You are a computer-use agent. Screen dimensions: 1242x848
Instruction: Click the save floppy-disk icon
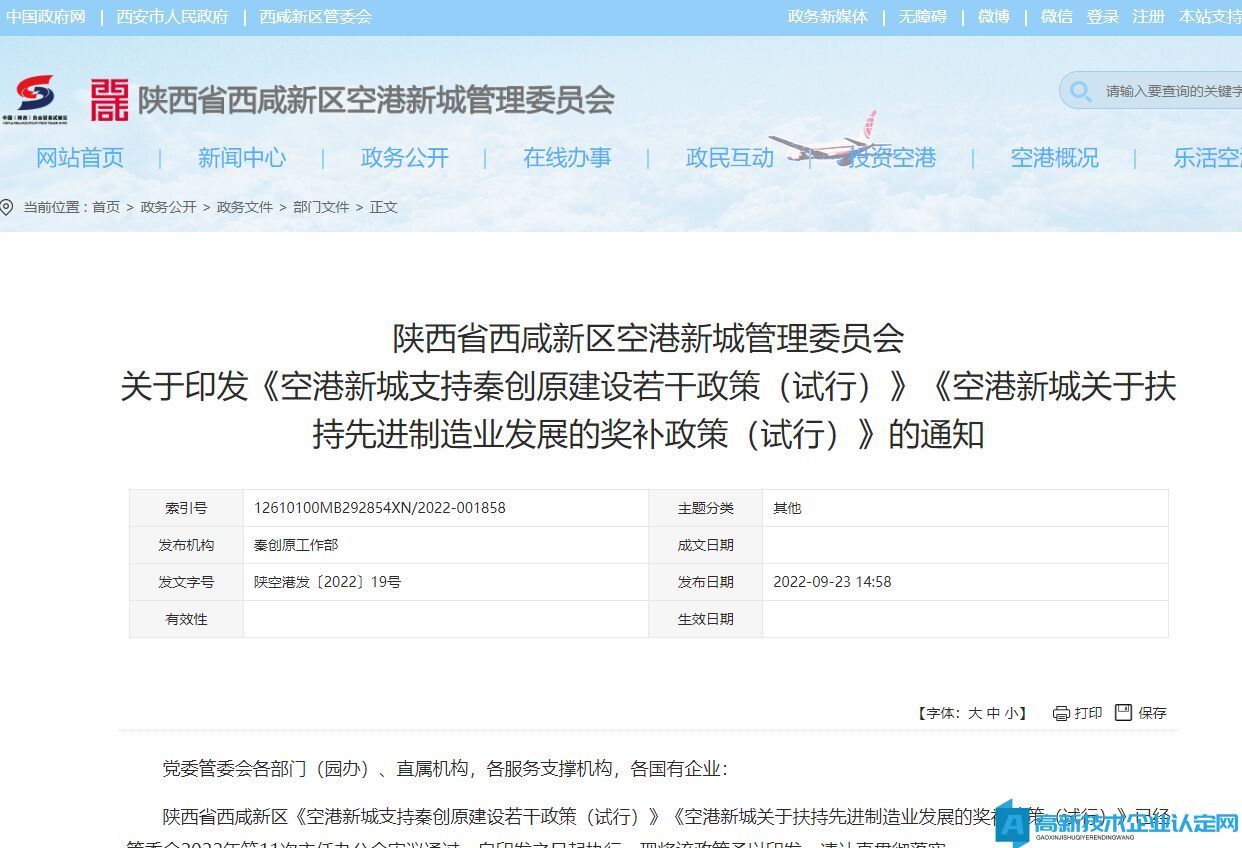coord(1124,712)
